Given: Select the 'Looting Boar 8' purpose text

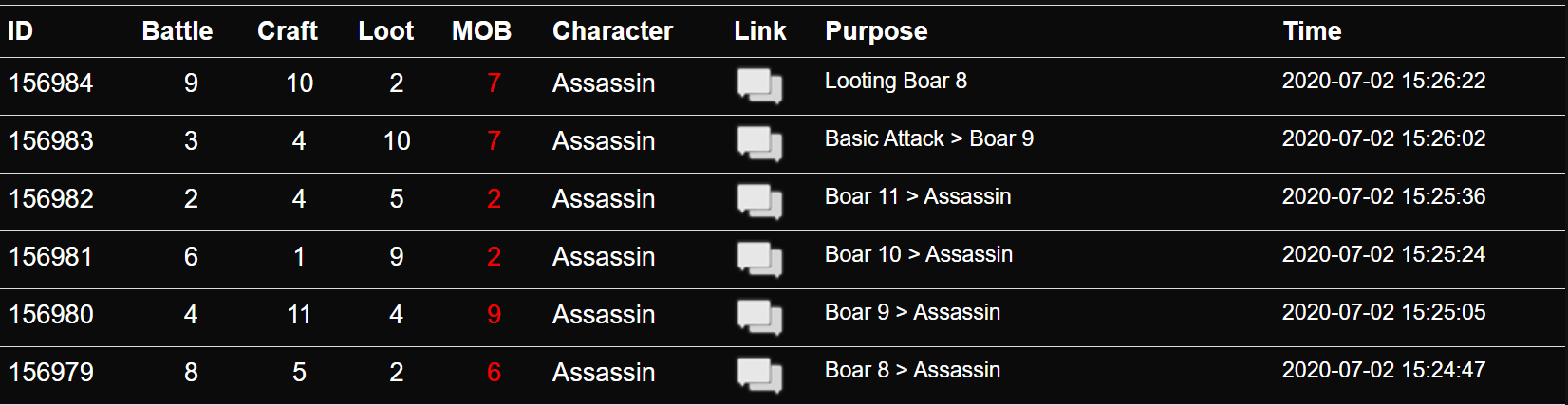Looking at the screenshot, I should point(896,82).
